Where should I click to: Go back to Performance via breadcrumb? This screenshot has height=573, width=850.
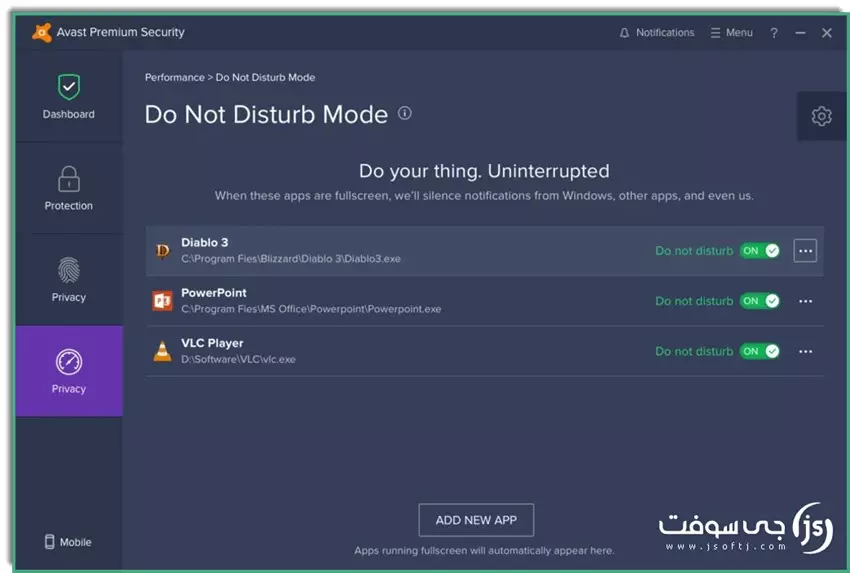click(x=175, y=77)
